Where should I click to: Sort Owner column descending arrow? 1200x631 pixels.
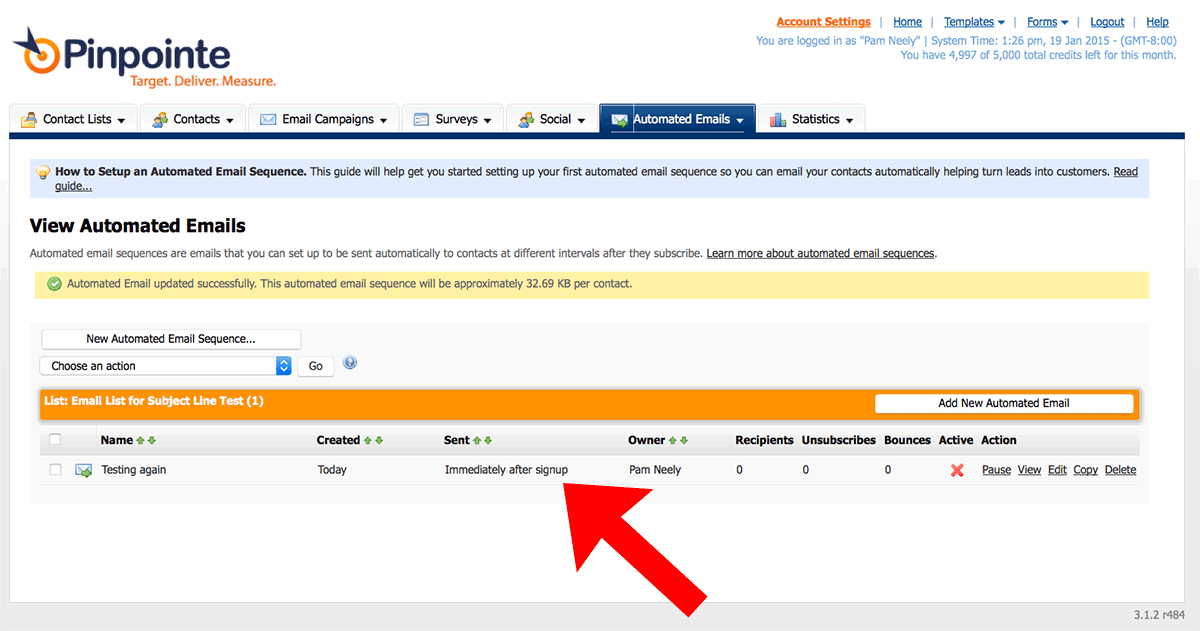point(684,440)
